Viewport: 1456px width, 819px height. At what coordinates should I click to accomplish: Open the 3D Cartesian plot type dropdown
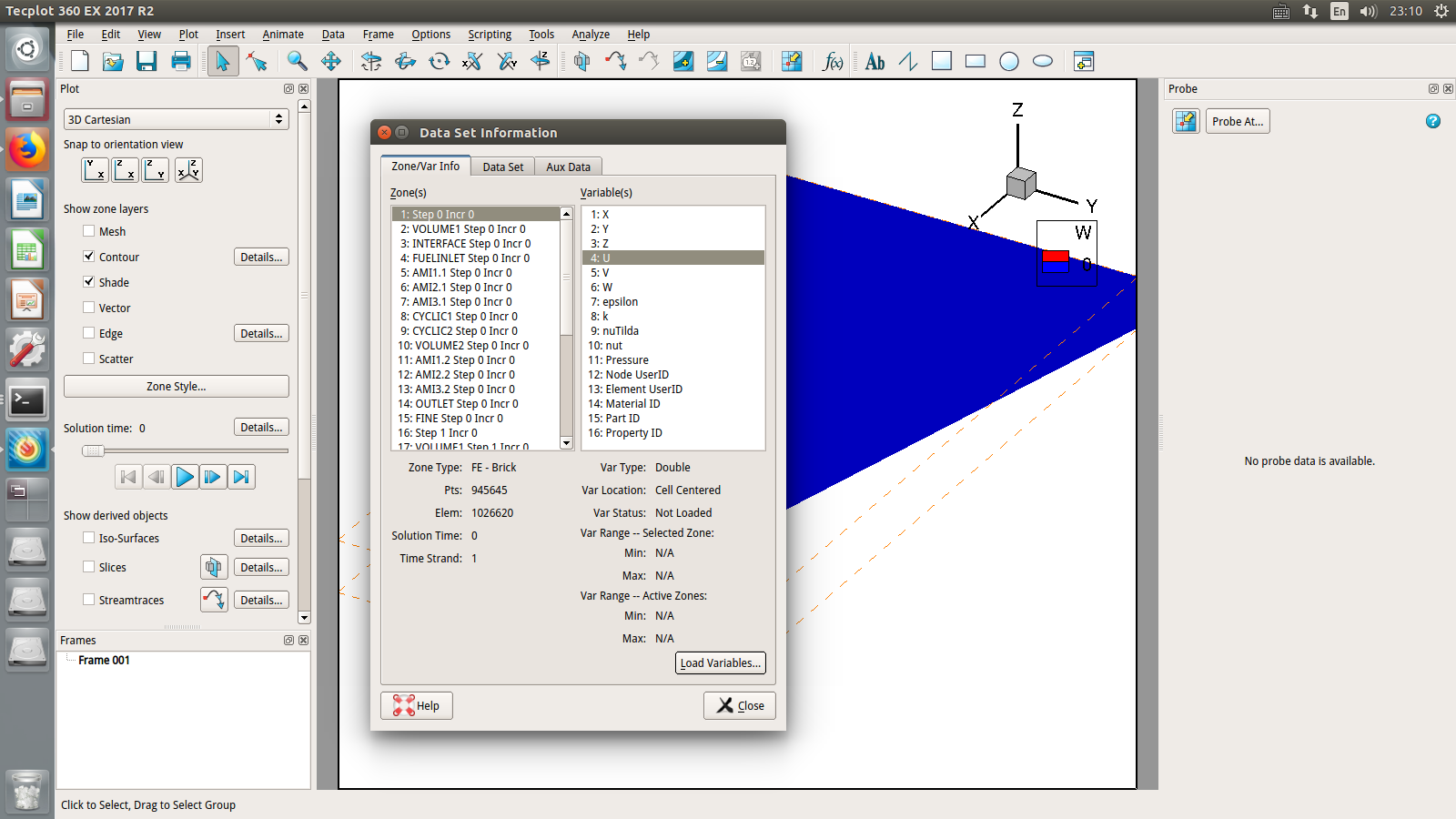(177, 119)
